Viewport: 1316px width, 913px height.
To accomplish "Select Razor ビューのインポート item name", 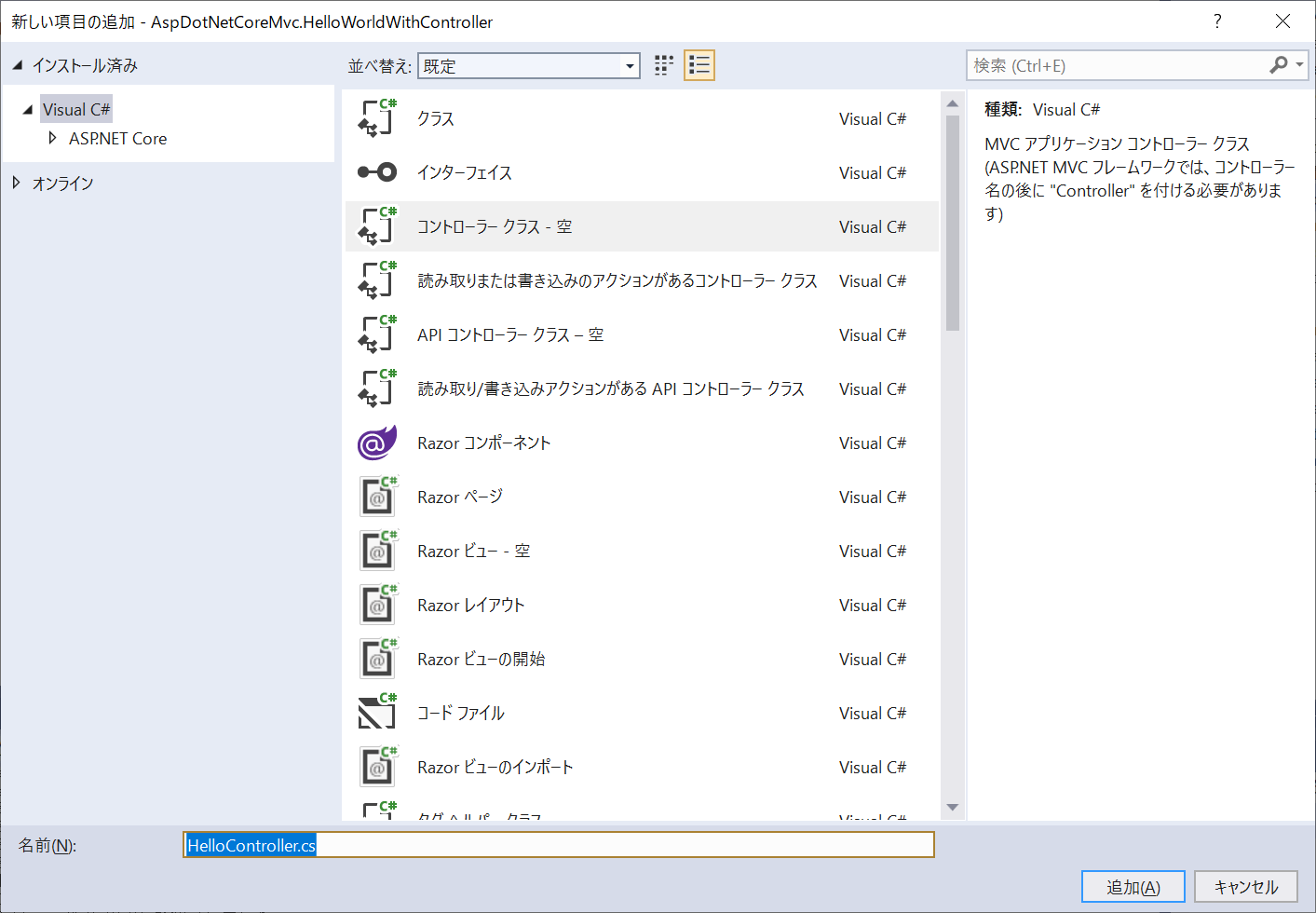I will click(495, 767).
